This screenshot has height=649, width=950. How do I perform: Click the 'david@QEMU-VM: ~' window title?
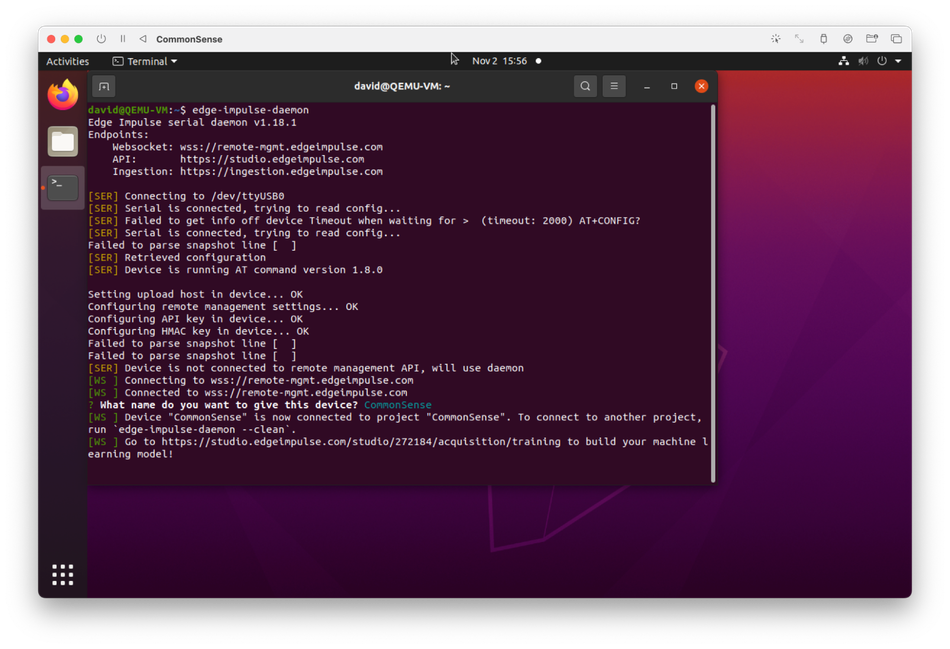(402, 86)
